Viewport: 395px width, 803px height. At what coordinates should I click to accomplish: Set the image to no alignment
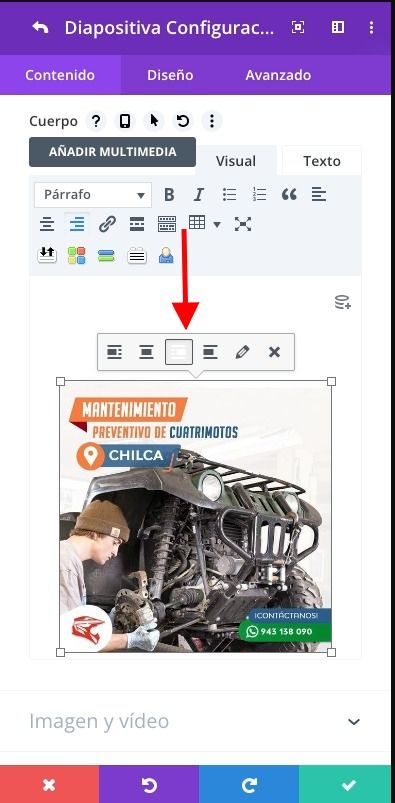179,352
